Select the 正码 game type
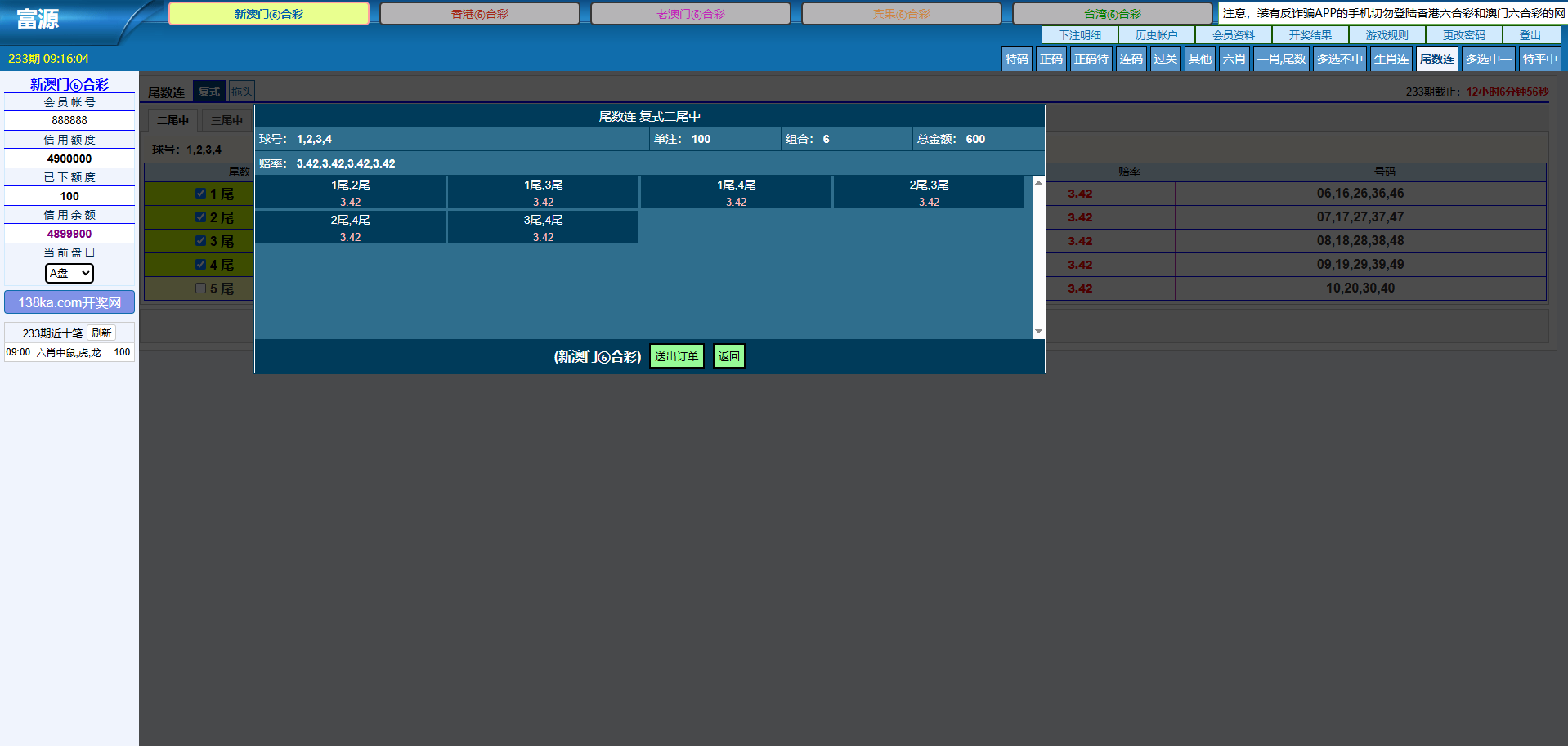This screenshot has width=1568, height=746. pos(1051,59)
